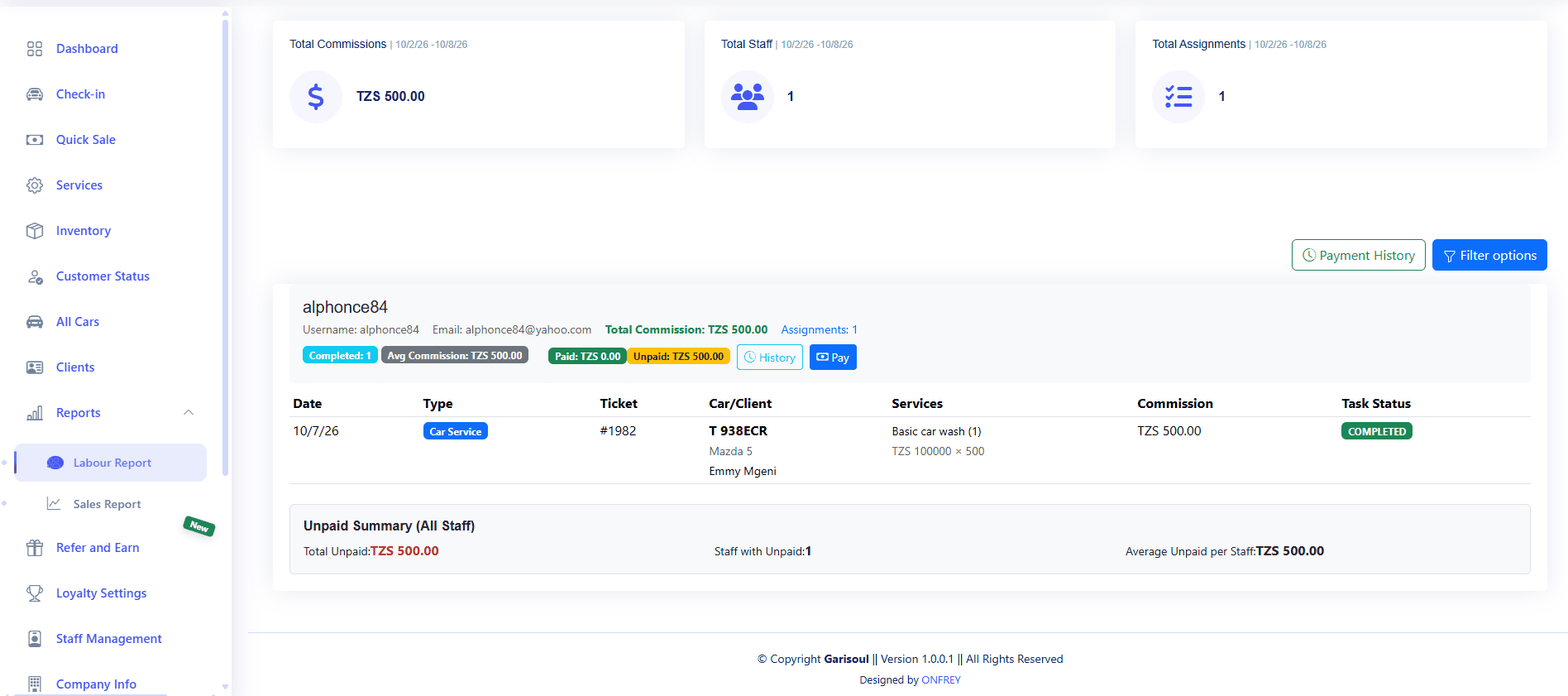1568x696 pixels.
Task: Click the Reports bar chart icon
Action: pyautogui.click(x=35, y=413)
